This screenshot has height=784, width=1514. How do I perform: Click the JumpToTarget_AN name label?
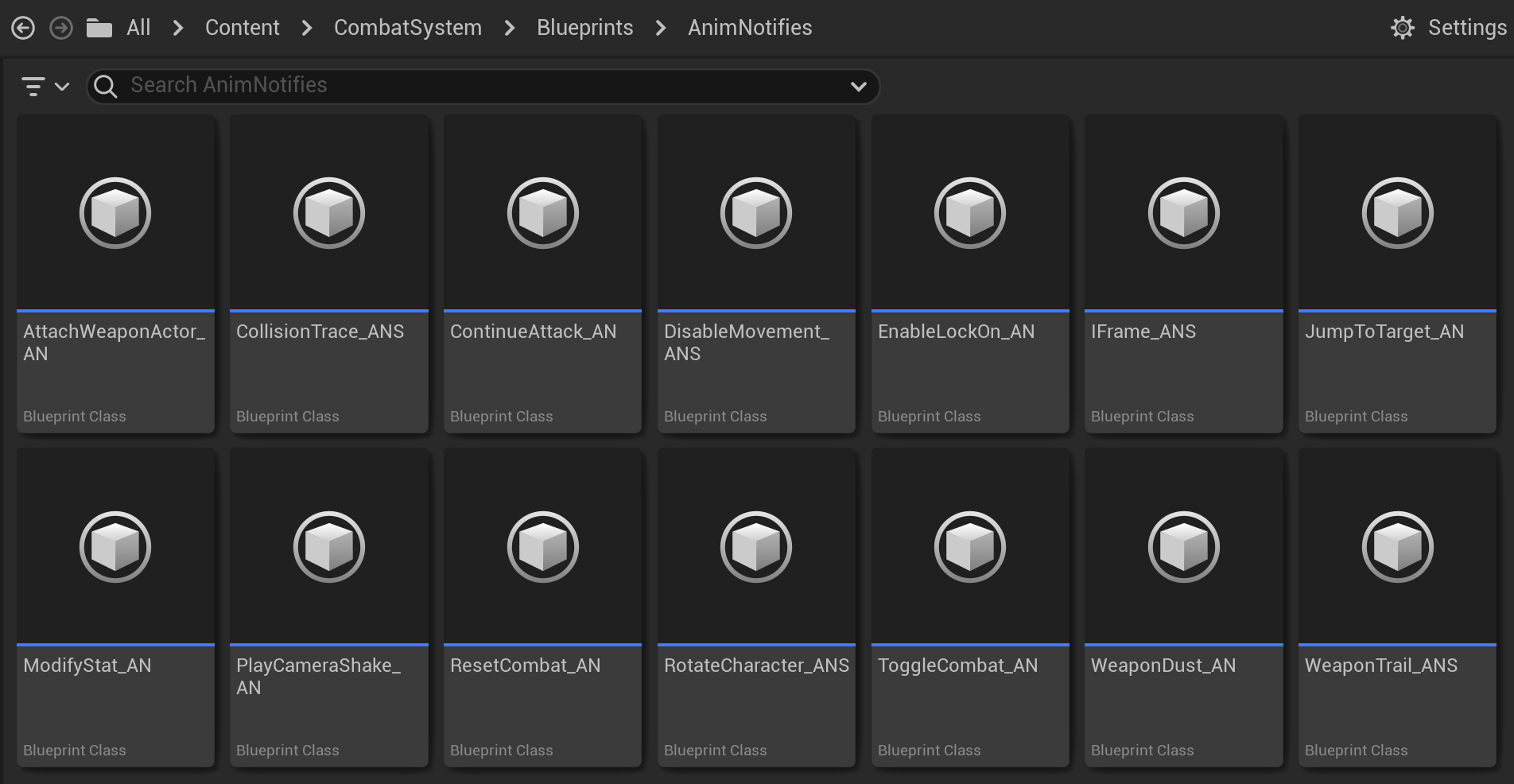click(x=1384, y=332)
